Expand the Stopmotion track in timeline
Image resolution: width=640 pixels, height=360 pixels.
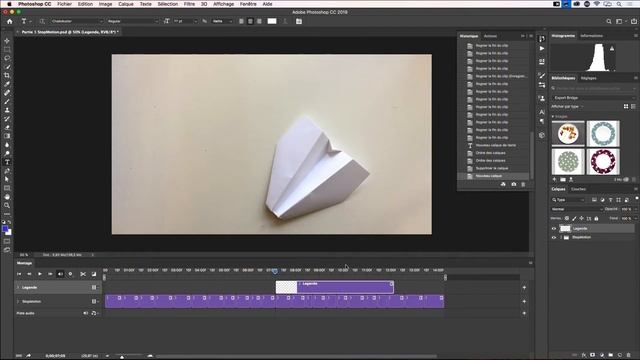(18, 302)
